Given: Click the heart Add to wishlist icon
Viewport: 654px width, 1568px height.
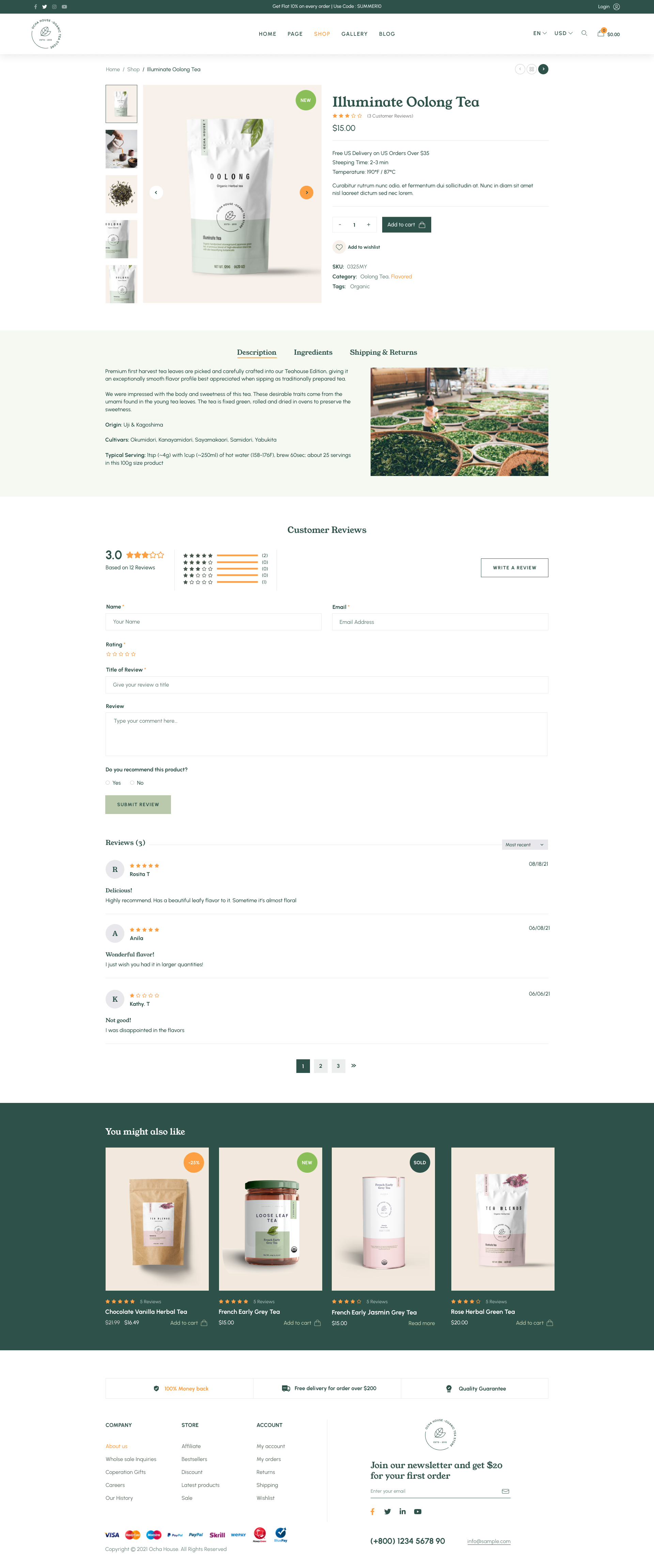Looking at the screenshot, I should [340, 247].
